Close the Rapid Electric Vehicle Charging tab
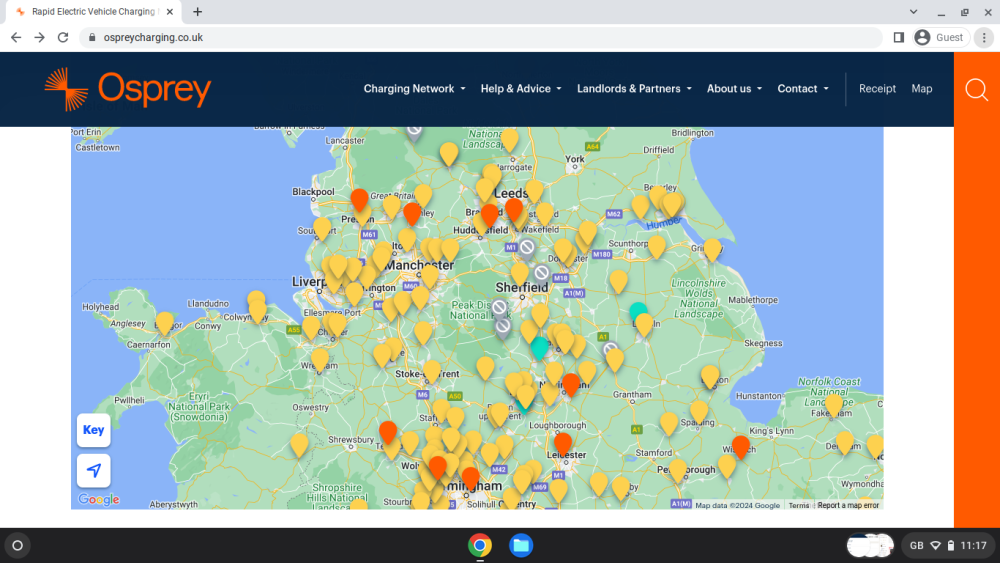This screenshot has width=1000, height=563. 170,11
